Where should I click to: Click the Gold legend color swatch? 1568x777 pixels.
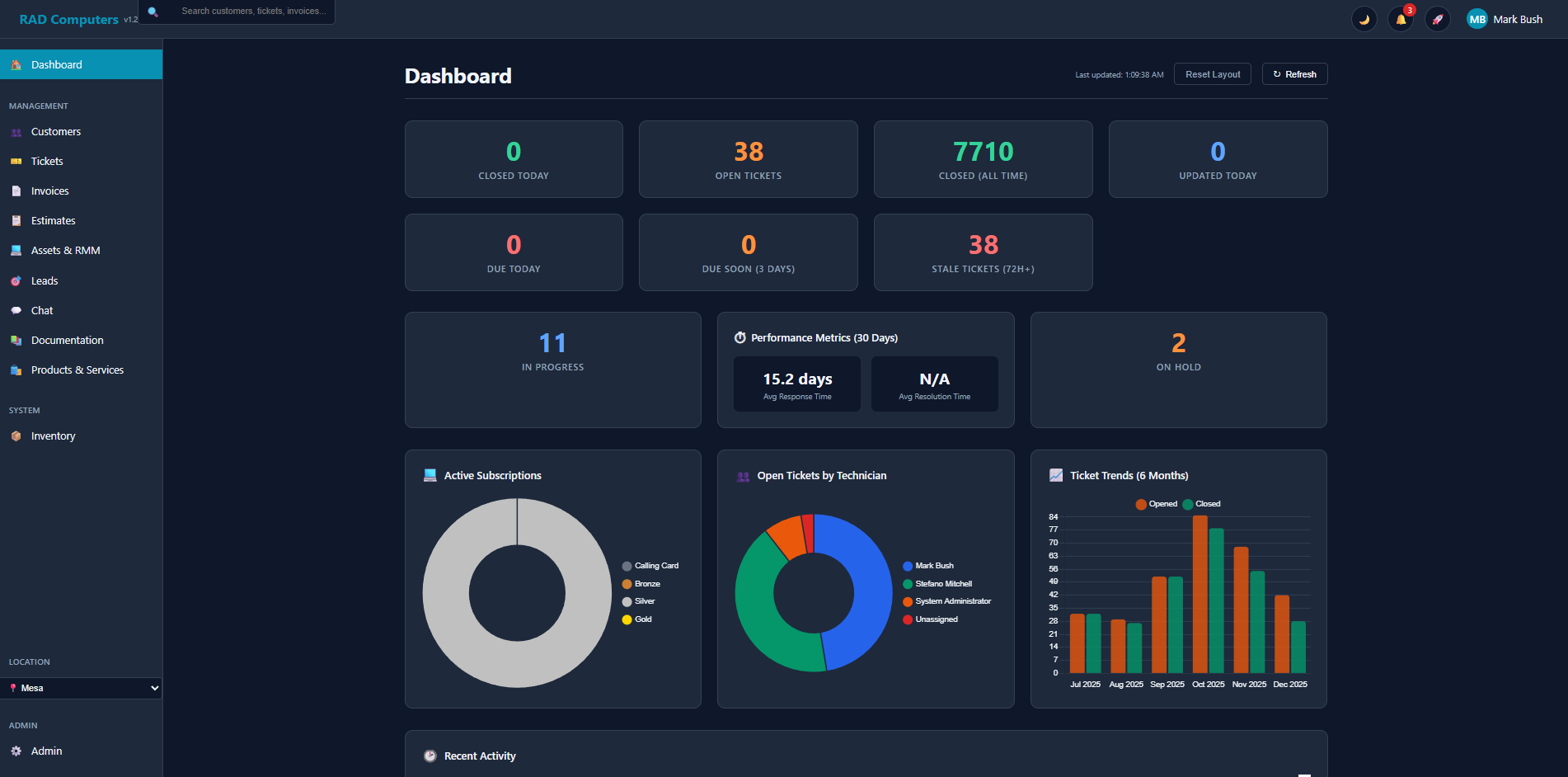click(627, 619)
